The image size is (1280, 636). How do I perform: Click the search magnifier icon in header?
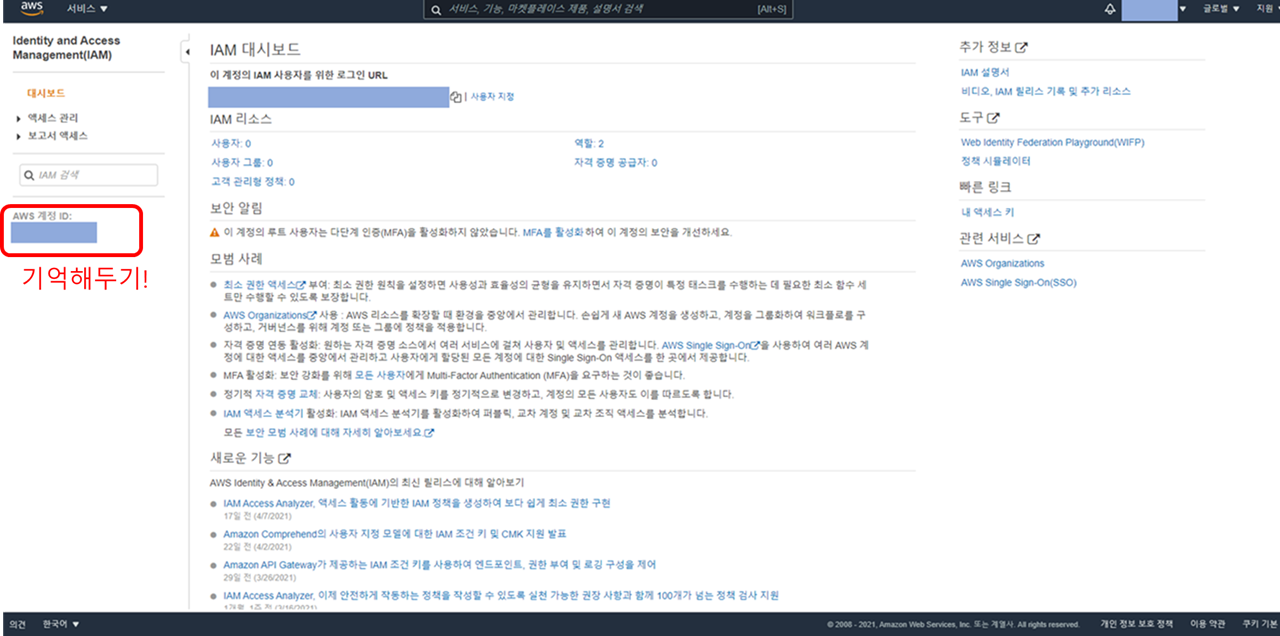coord(436,9)
